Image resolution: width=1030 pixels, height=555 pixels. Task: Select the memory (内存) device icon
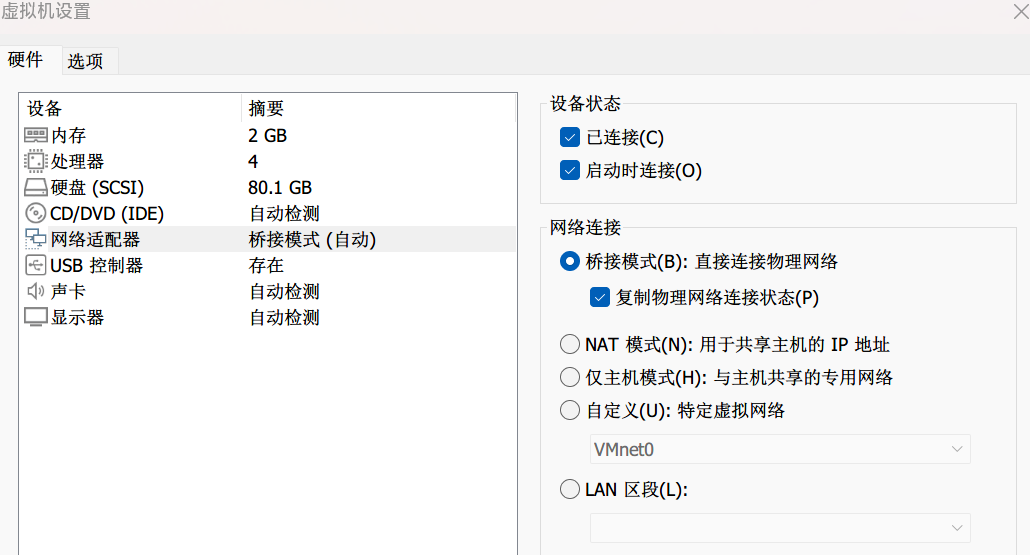coord(35,135)
